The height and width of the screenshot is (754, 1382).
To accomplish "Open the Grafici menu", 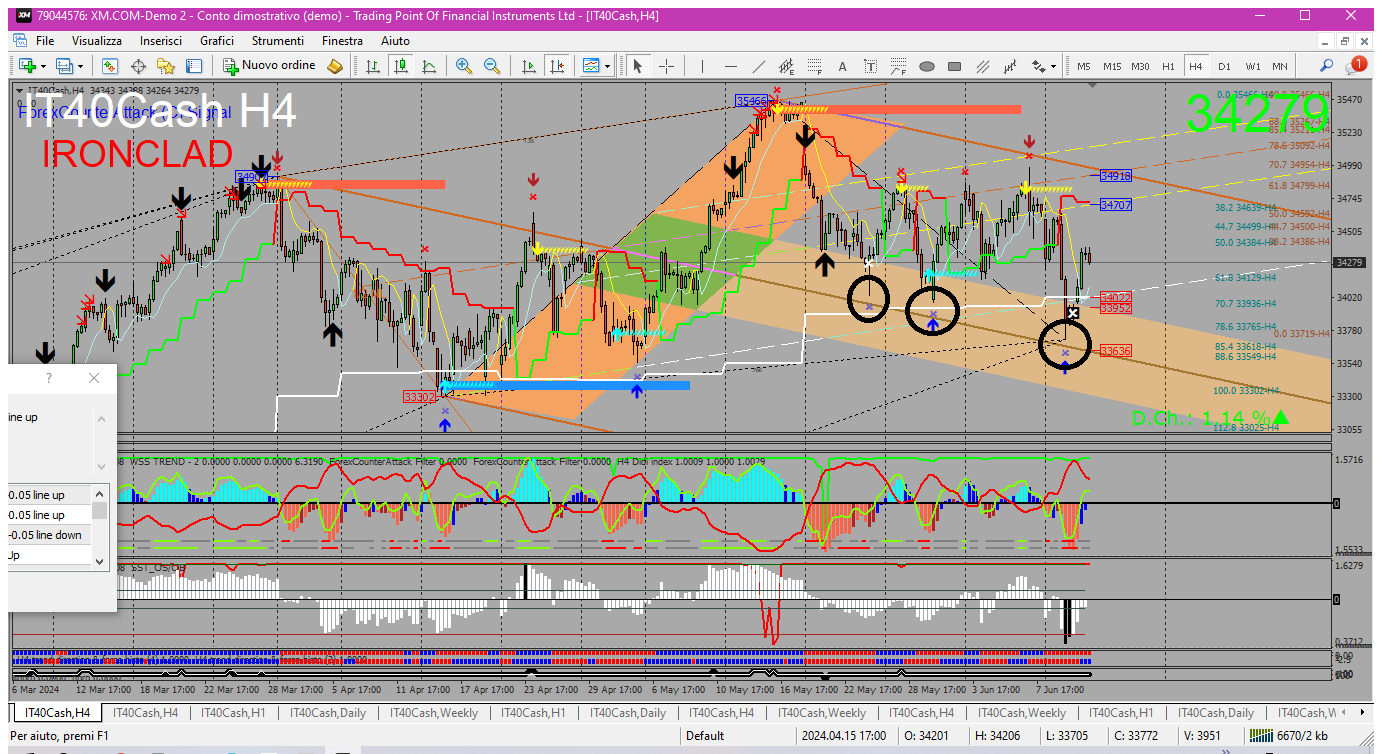I will 217,41.
